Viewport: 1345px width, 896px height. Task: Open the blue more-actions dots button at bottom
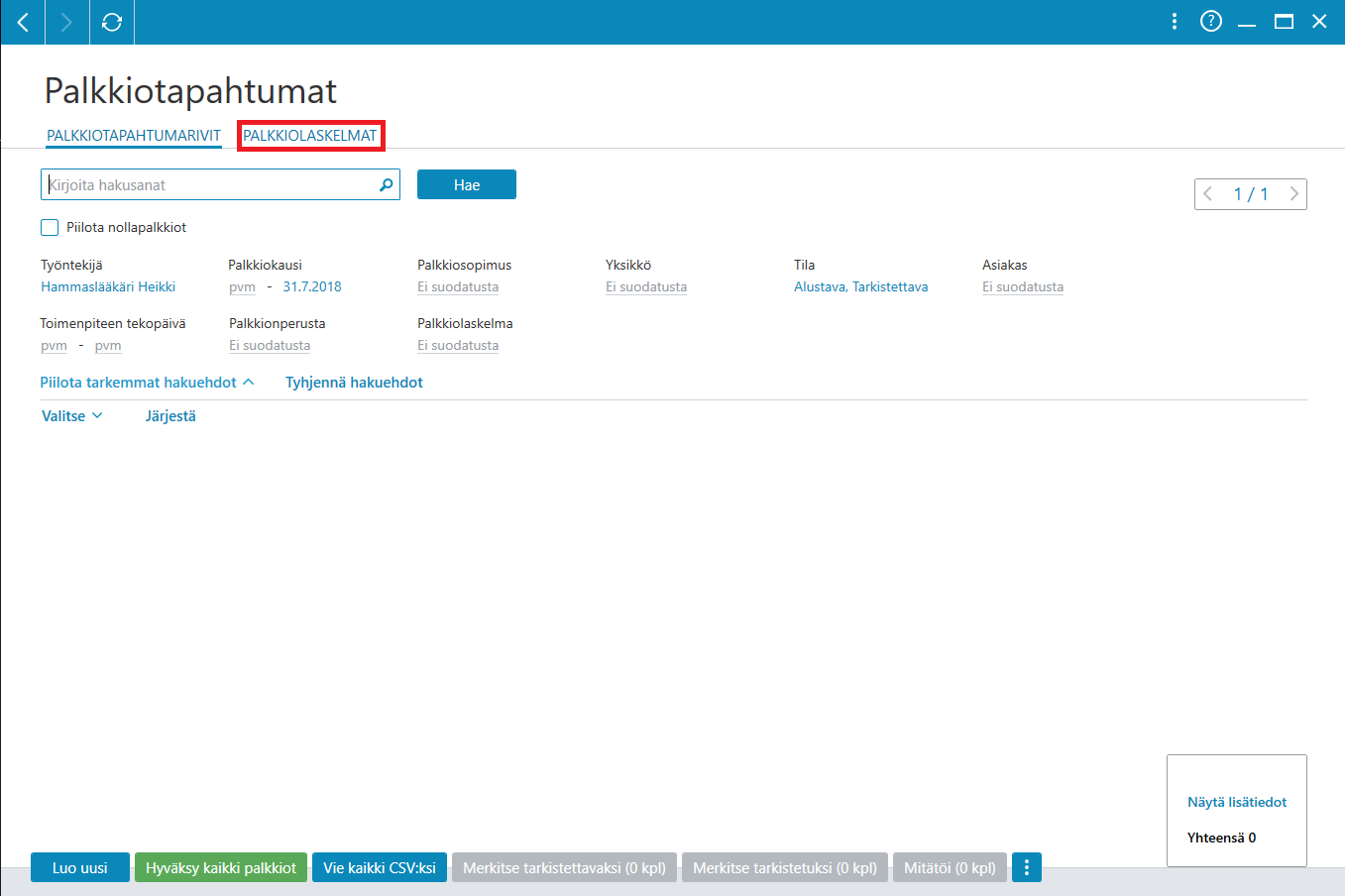1027,867
